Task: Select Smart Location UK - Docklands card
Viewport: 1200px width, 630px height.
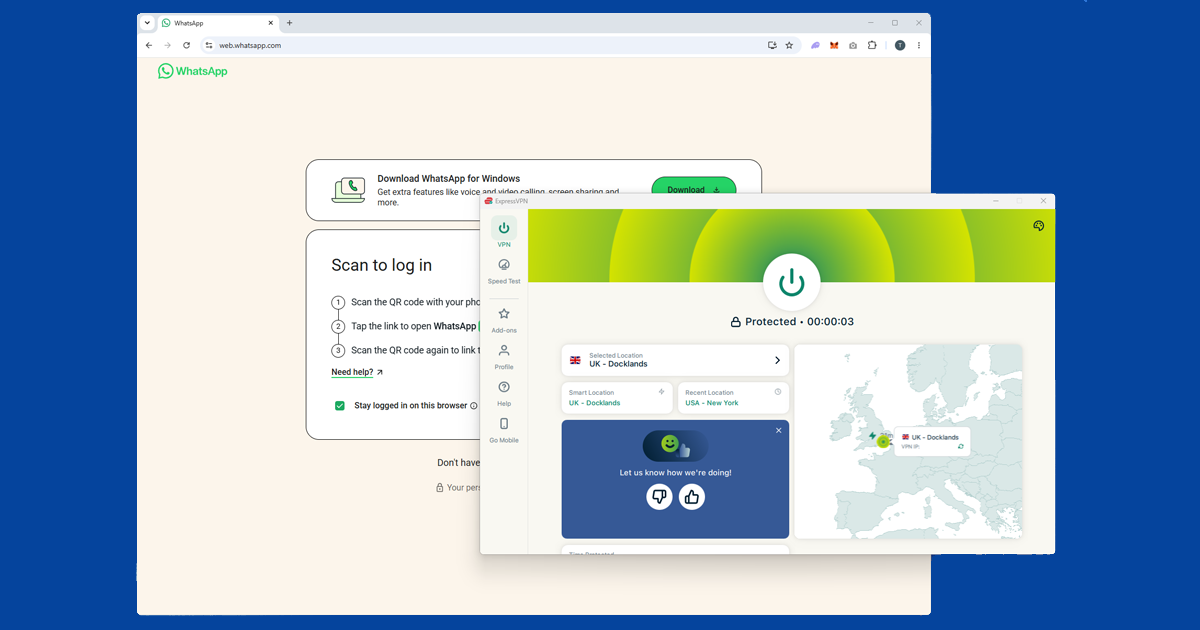Action: 617,398
